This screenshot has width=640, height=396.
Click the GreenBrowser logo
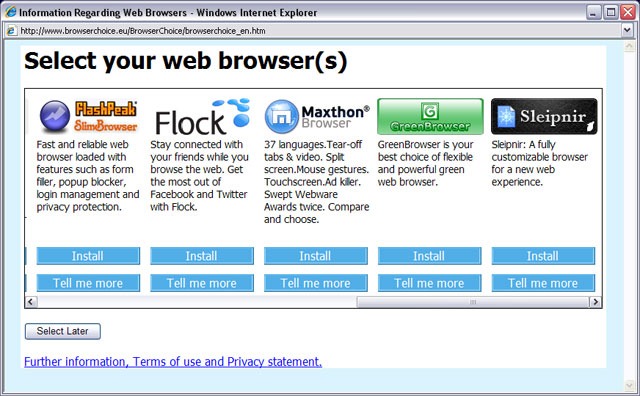coord(430,116)
